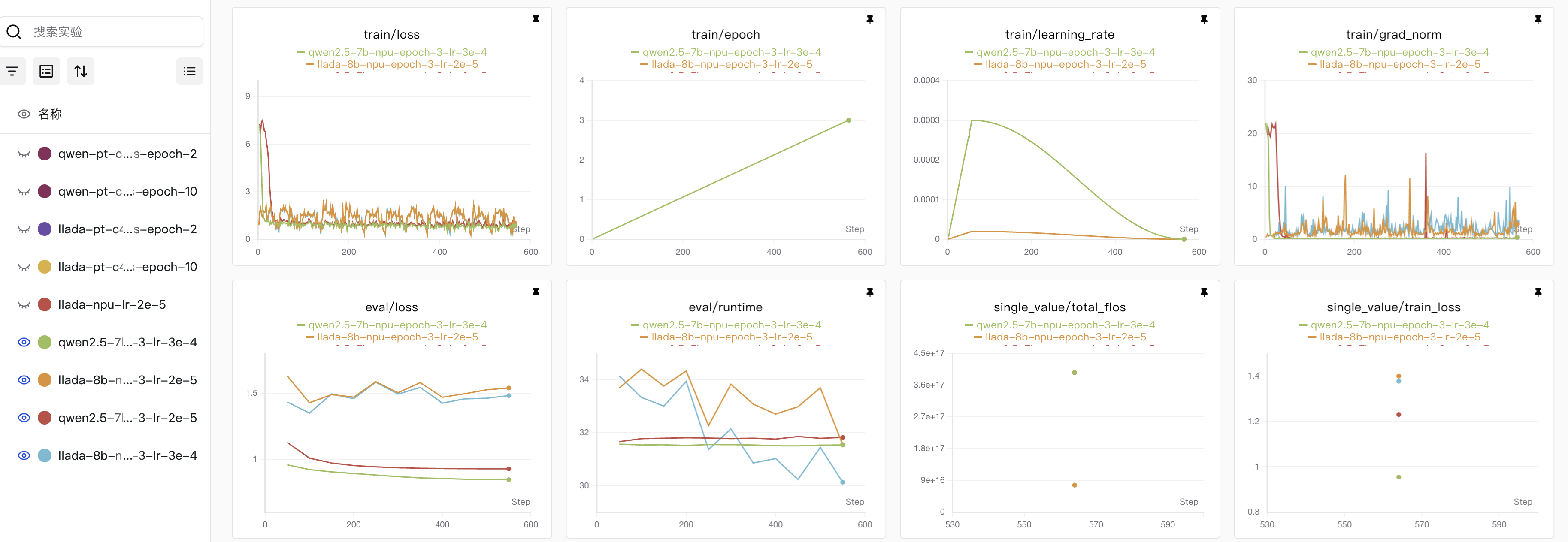Click the list view icon right of the sort arrows
The width and height of the screenshot is (1568, 542).
tap(189, 72)
